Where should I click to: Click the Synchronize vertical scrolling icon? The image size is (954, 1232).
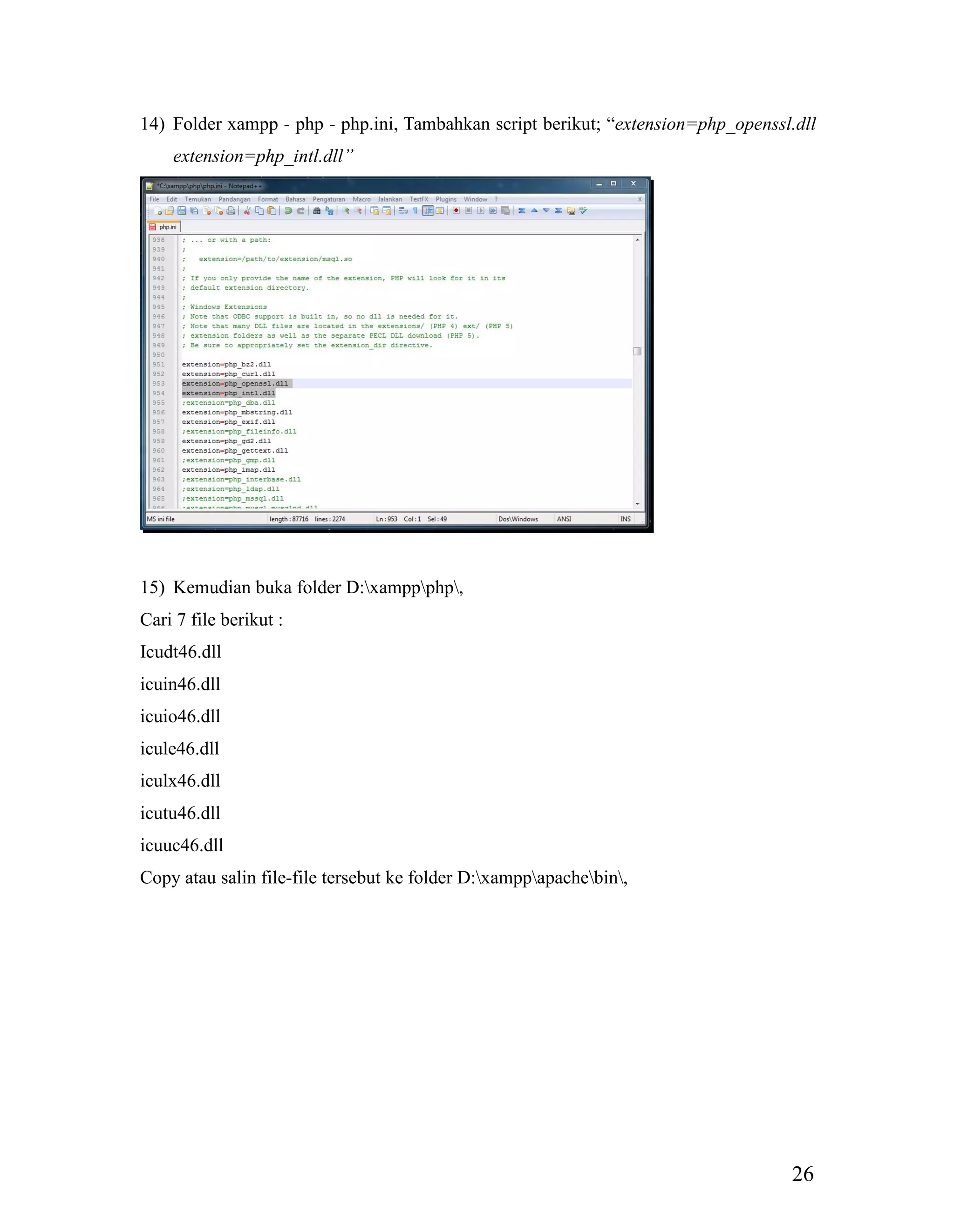[x=375, y=211]
